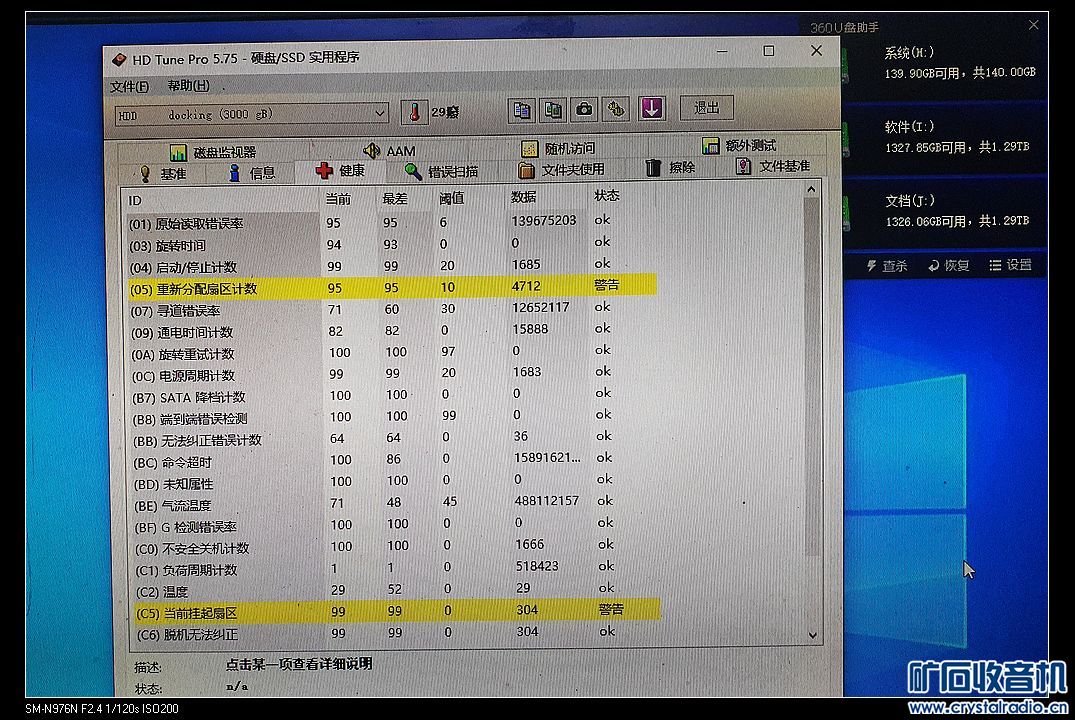
Task: Click the camera screenshot icon
Action: tap(584, 109)
